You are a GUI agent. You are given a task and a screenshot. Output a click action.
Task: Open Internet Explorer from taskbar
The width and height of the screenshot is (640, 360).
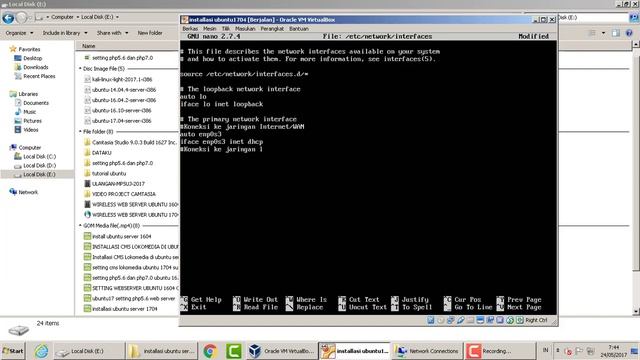point(41,351)
